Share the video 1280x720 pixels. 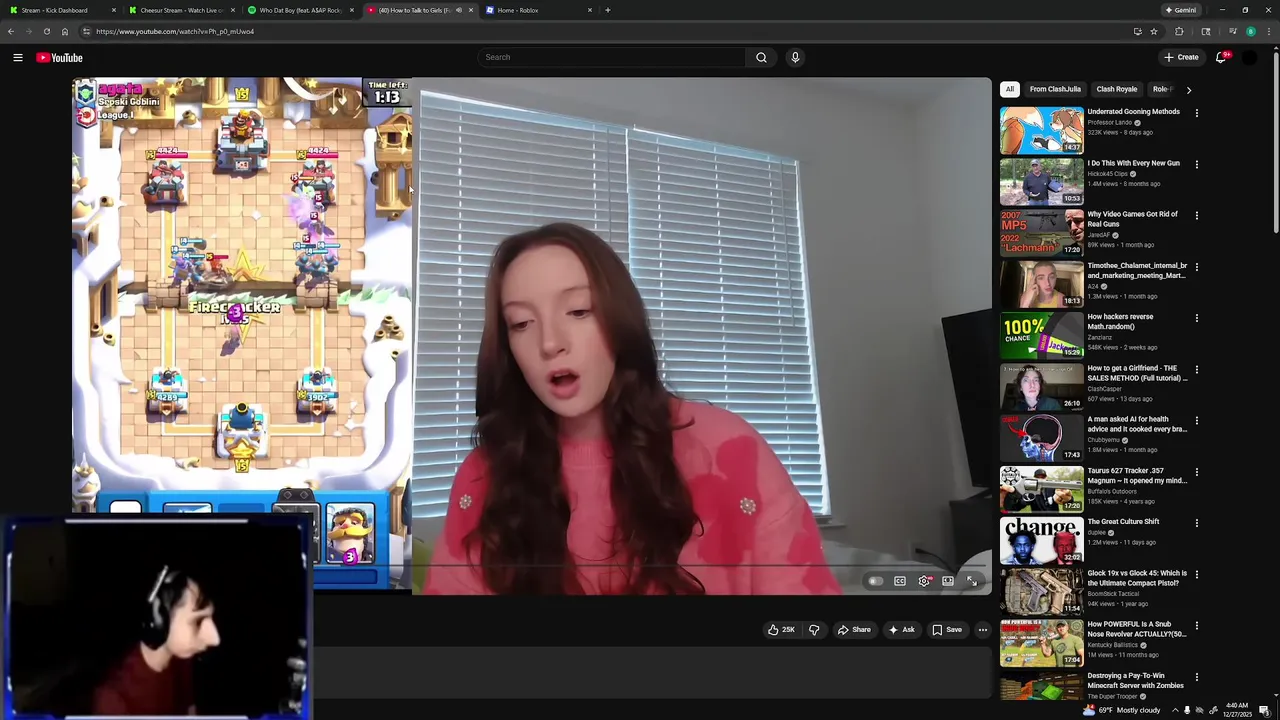point(854,630)
